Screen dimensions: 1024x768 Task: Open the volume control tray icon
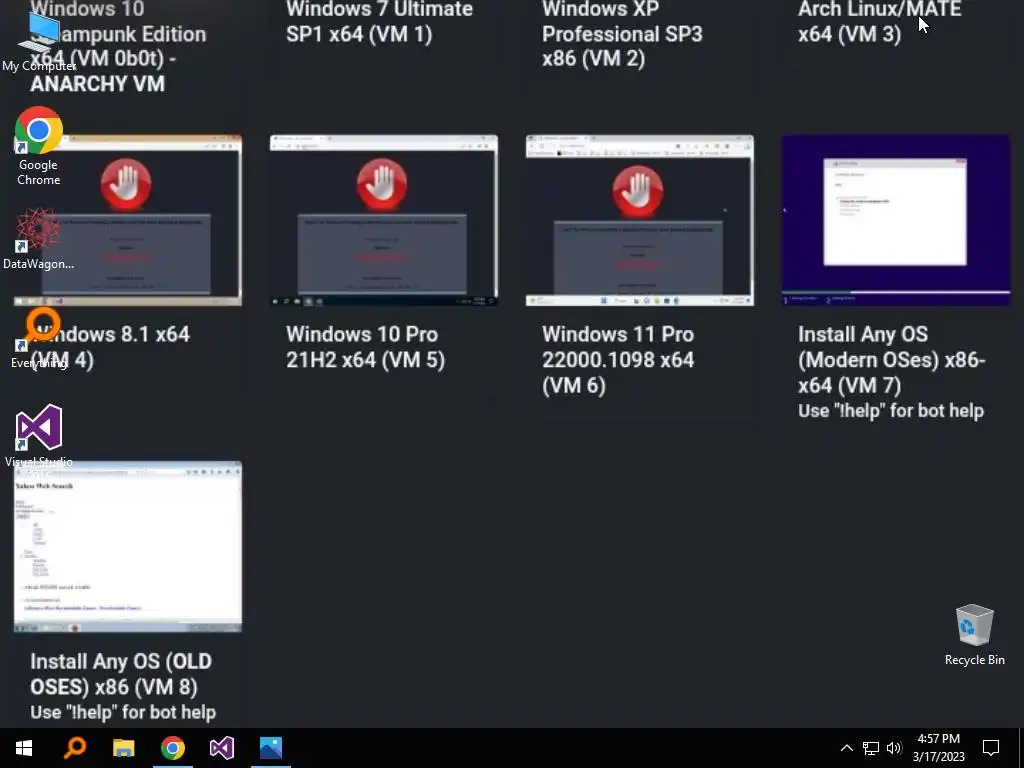pos(894,748)
